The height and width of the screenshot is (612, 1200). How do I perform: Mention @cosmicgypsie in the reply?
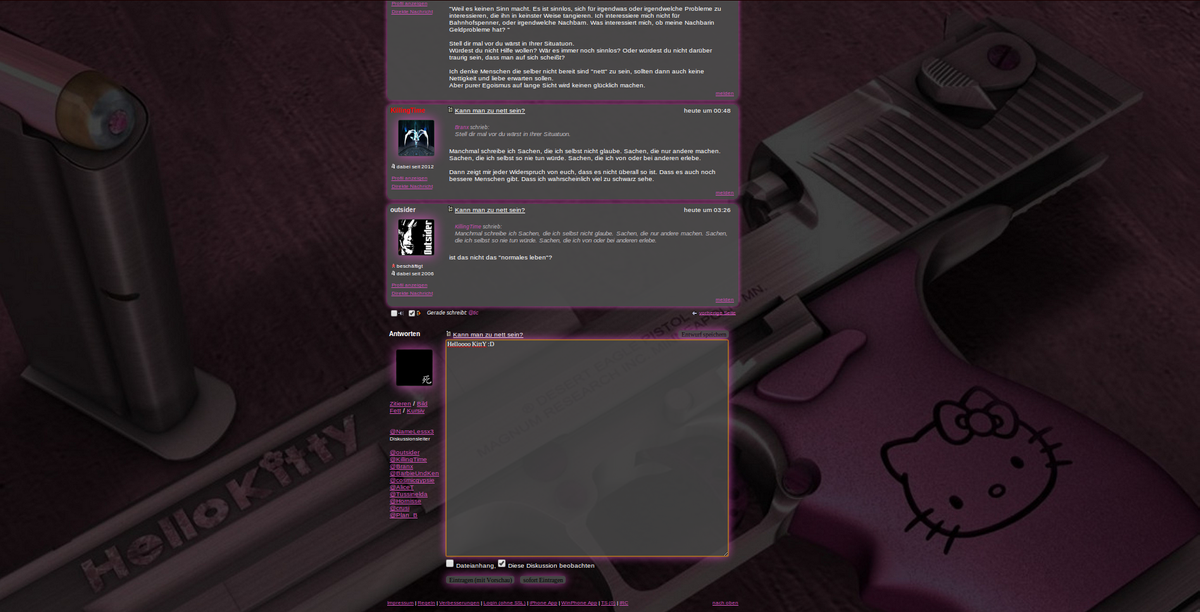(412, 481)
